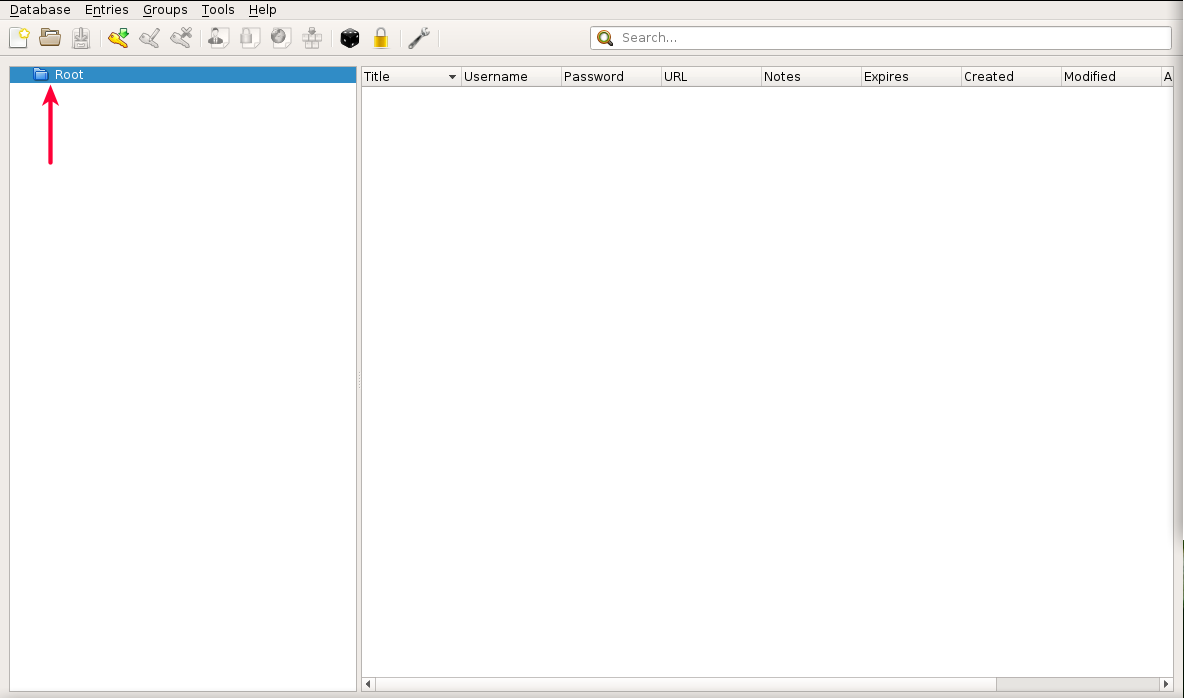Lock databases with the padlock icon
Screen dimensions: 1184x698
[x=380, y=38]
